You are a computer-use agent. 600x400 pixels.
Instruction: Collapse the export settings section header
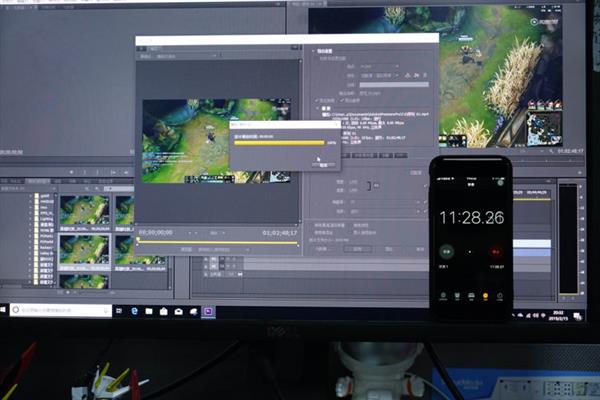click(x=313, y=51)
